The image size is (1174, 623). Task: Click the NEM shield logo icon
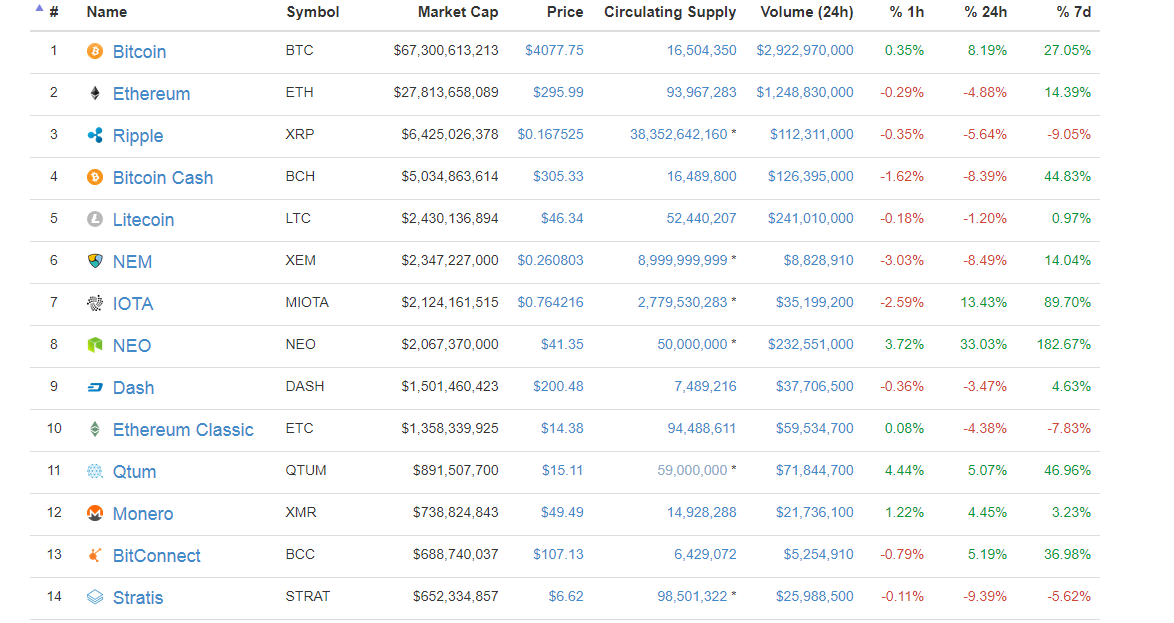tap(95, 261)
